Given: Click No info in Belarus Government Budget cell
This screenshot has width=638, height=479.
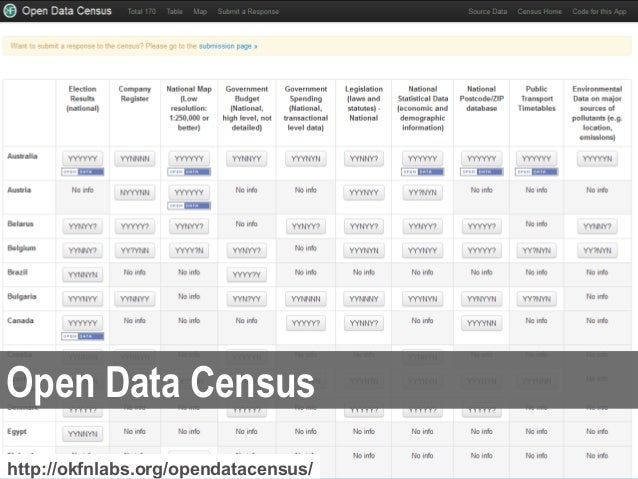Looking at the screenshot, I should tap(247, 224).
